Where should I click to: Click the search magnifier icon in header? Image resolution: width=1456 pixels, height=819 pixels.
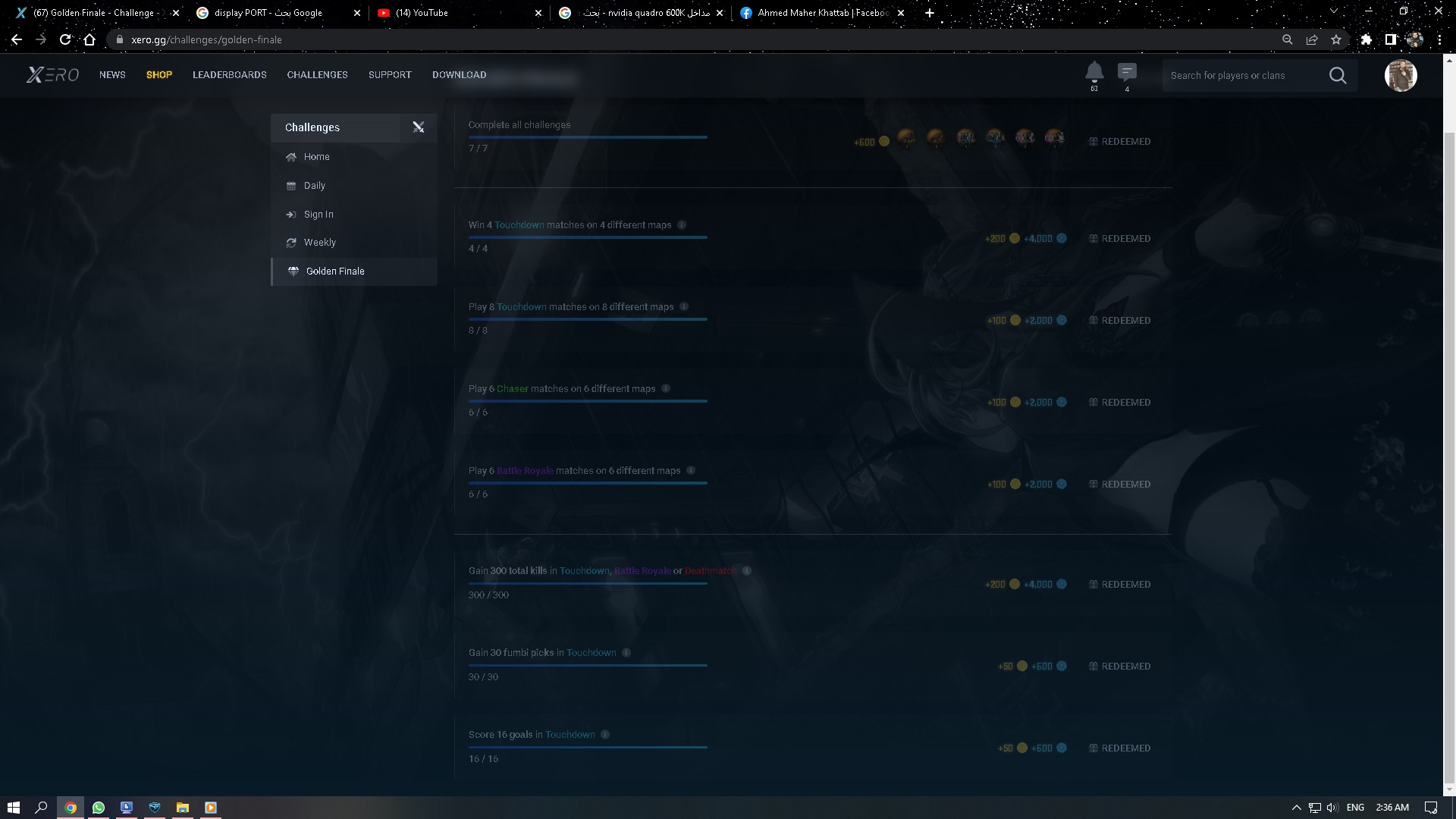(1338, 76)
